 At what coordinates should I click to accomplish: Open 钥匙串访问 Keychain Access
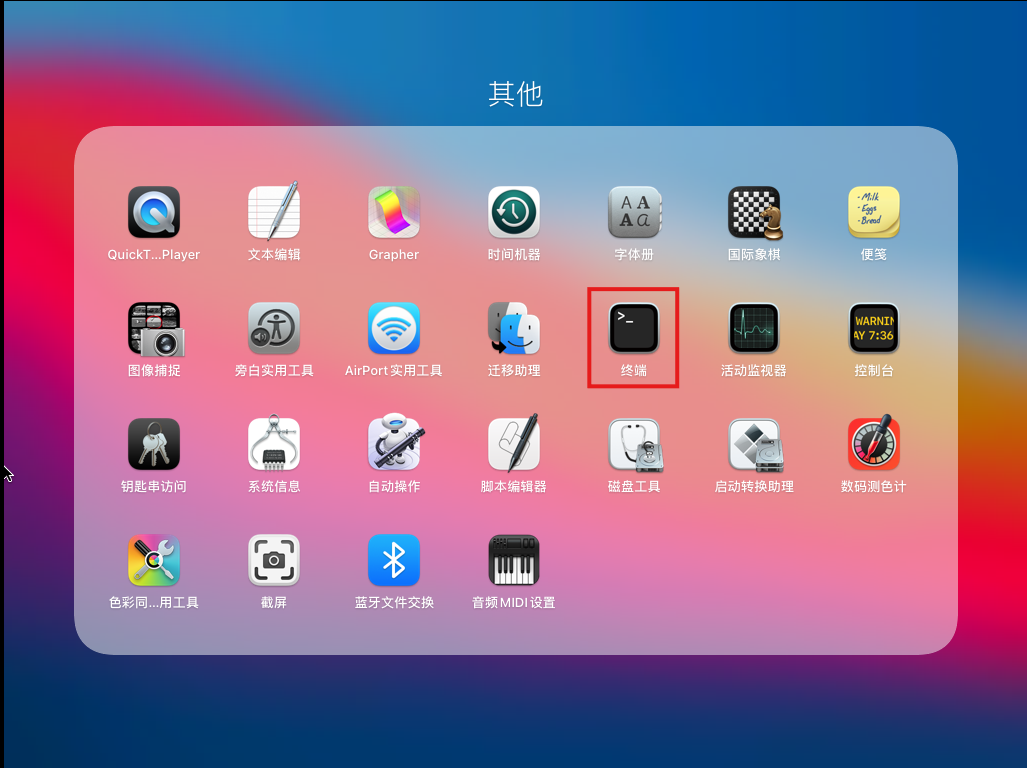pos(154,444)
